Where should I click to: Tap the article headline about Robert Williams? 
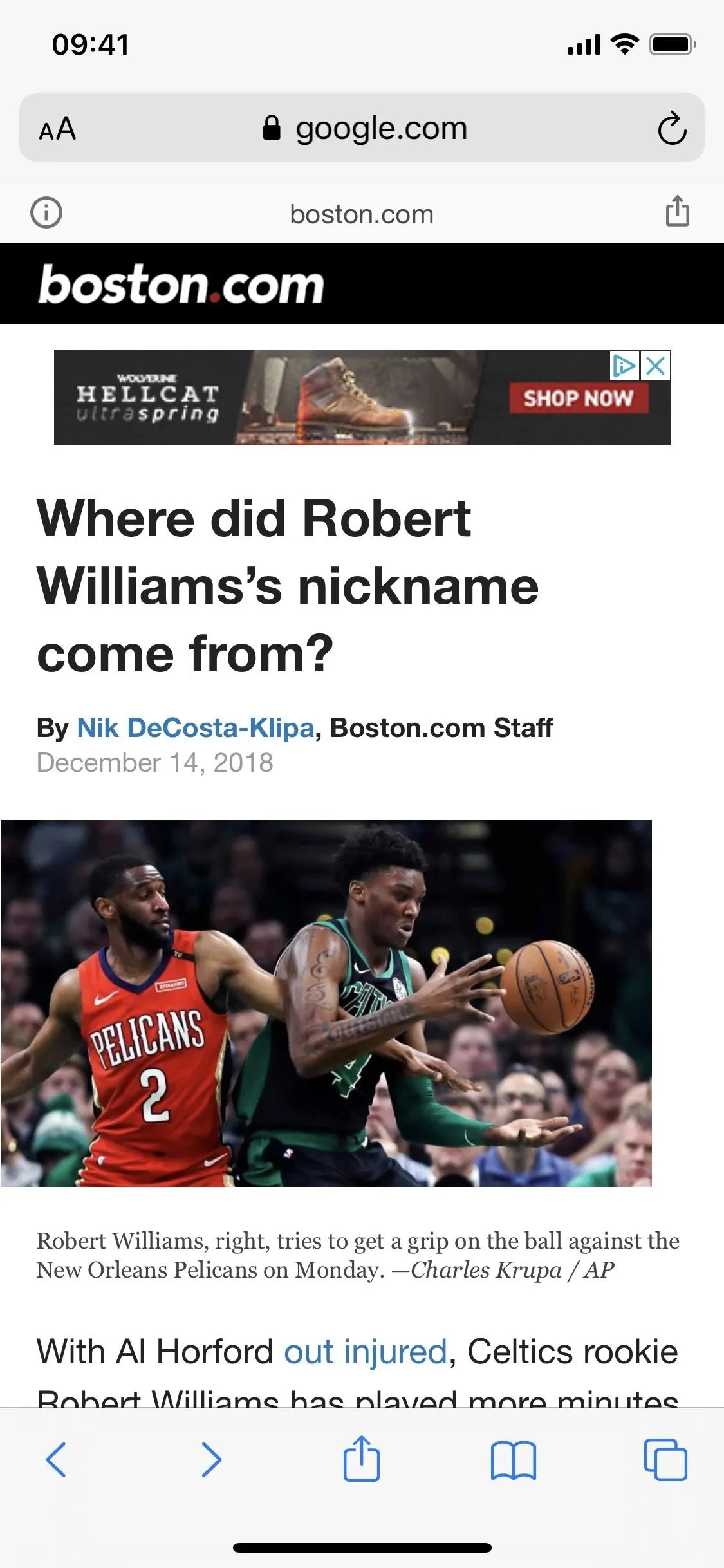click(288, 586)
